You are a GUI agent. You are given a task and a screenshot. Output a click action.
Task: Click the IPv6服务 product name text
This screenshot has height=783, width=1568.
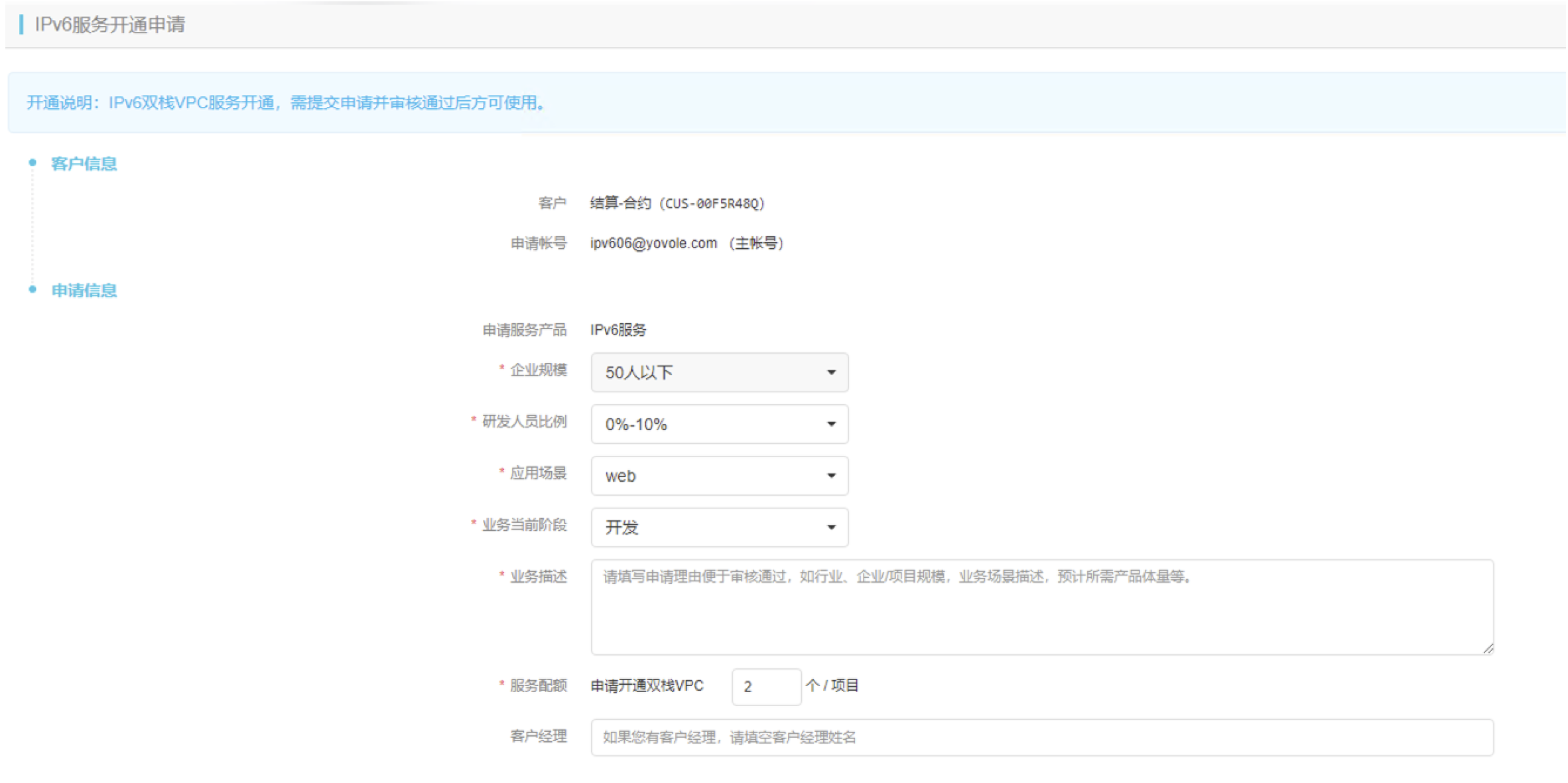pos(618,330)
